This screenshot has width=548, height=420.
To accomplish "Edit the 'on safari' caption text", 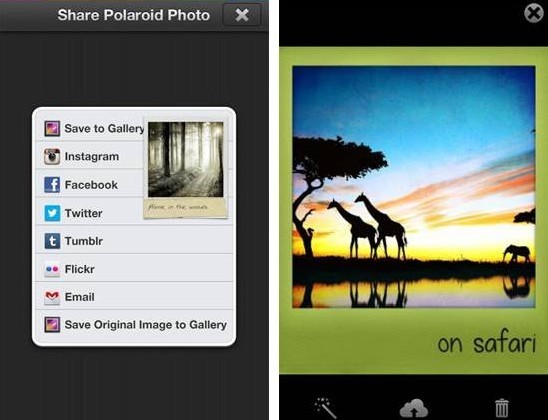I will tap(486, 343).
